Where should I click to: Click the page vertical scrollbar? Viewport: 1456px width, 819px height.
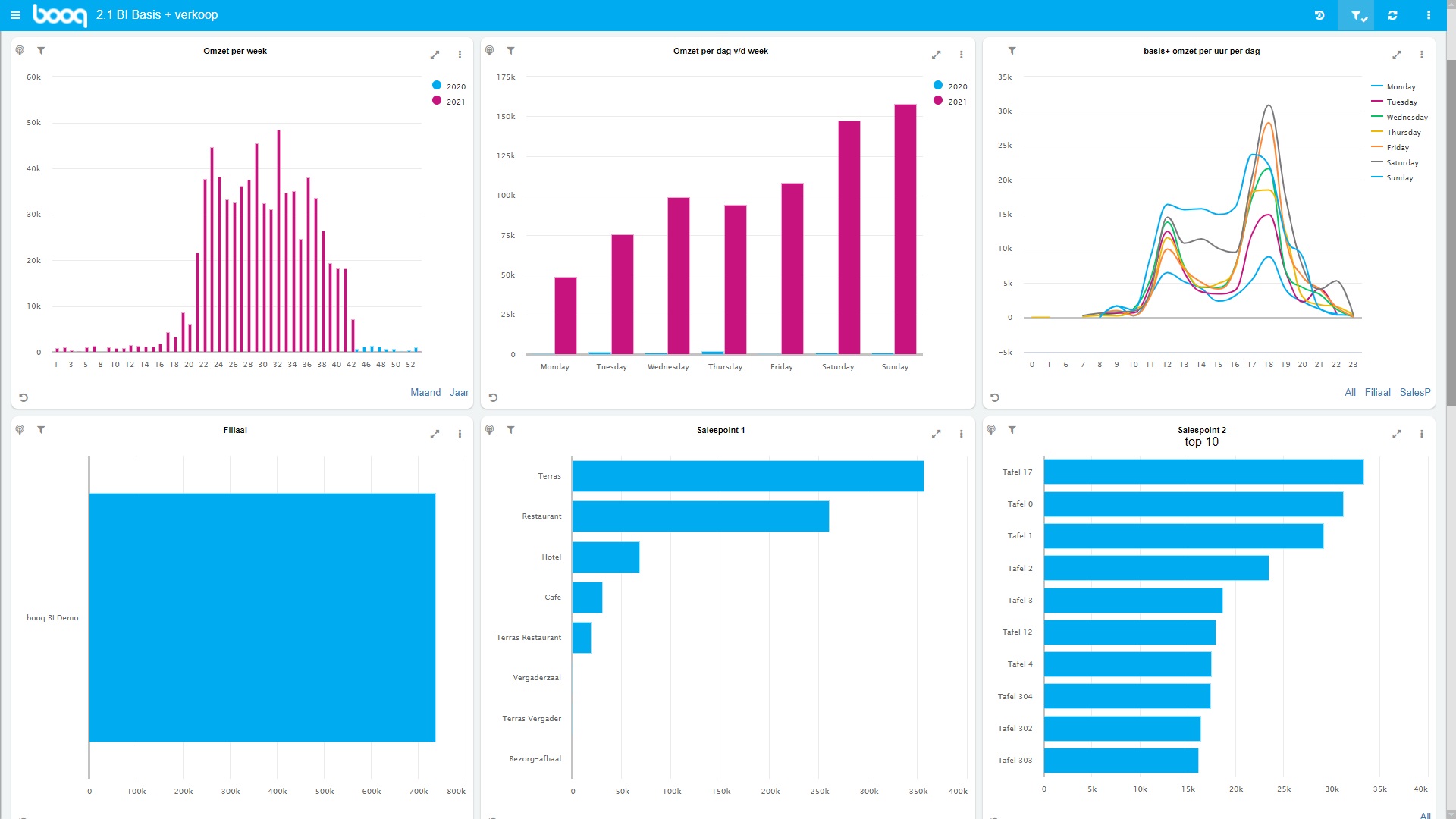point(1451,227)
